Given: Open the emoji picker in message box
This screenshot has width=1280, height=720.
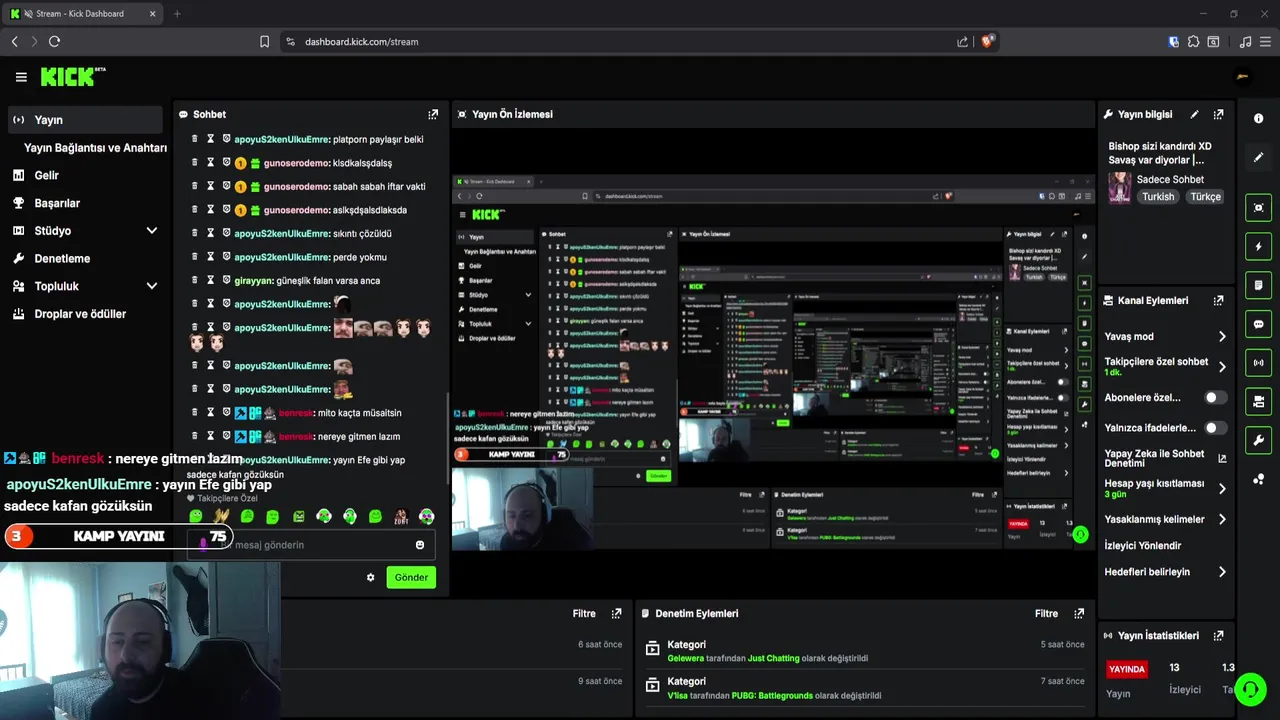Looking at the screenshot, I should click(x=420, y=545).
